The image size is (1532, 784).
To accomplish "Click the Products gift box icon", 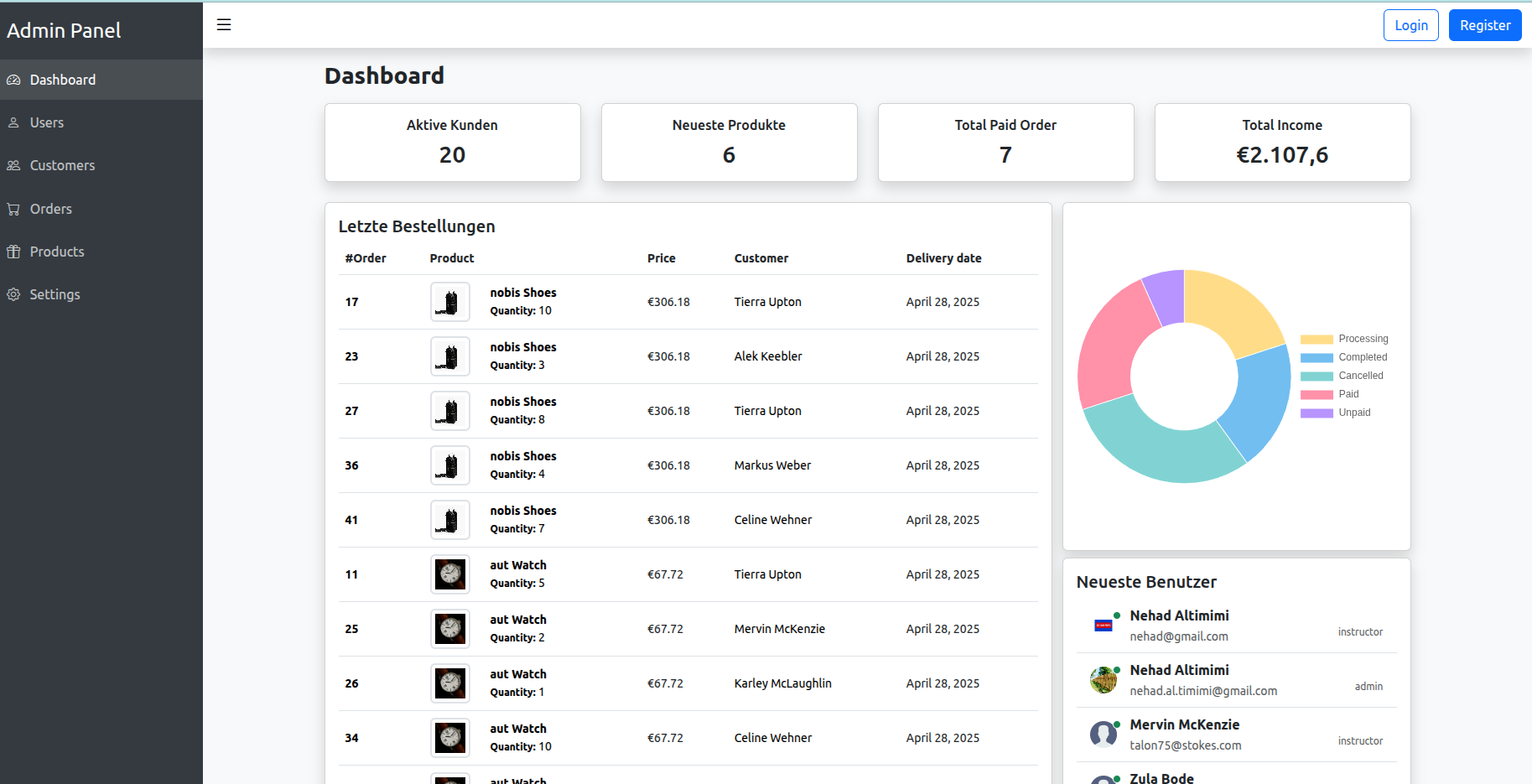I will 13,252.
